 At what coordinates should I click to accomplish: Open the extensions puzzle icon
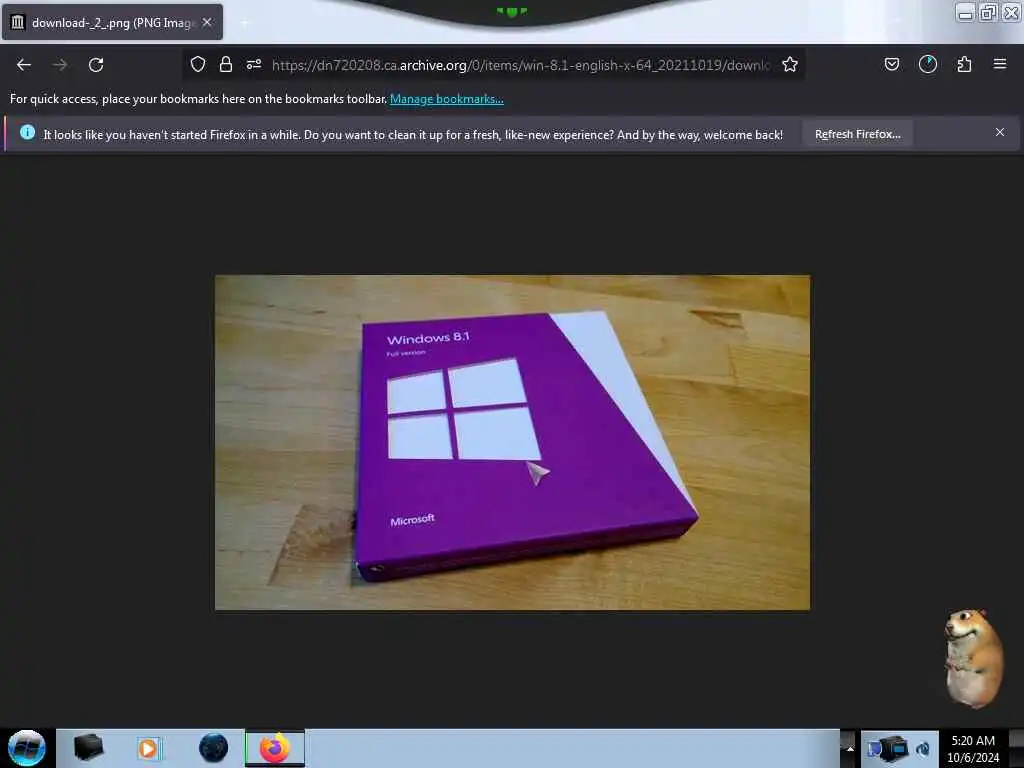coord(964,64)
